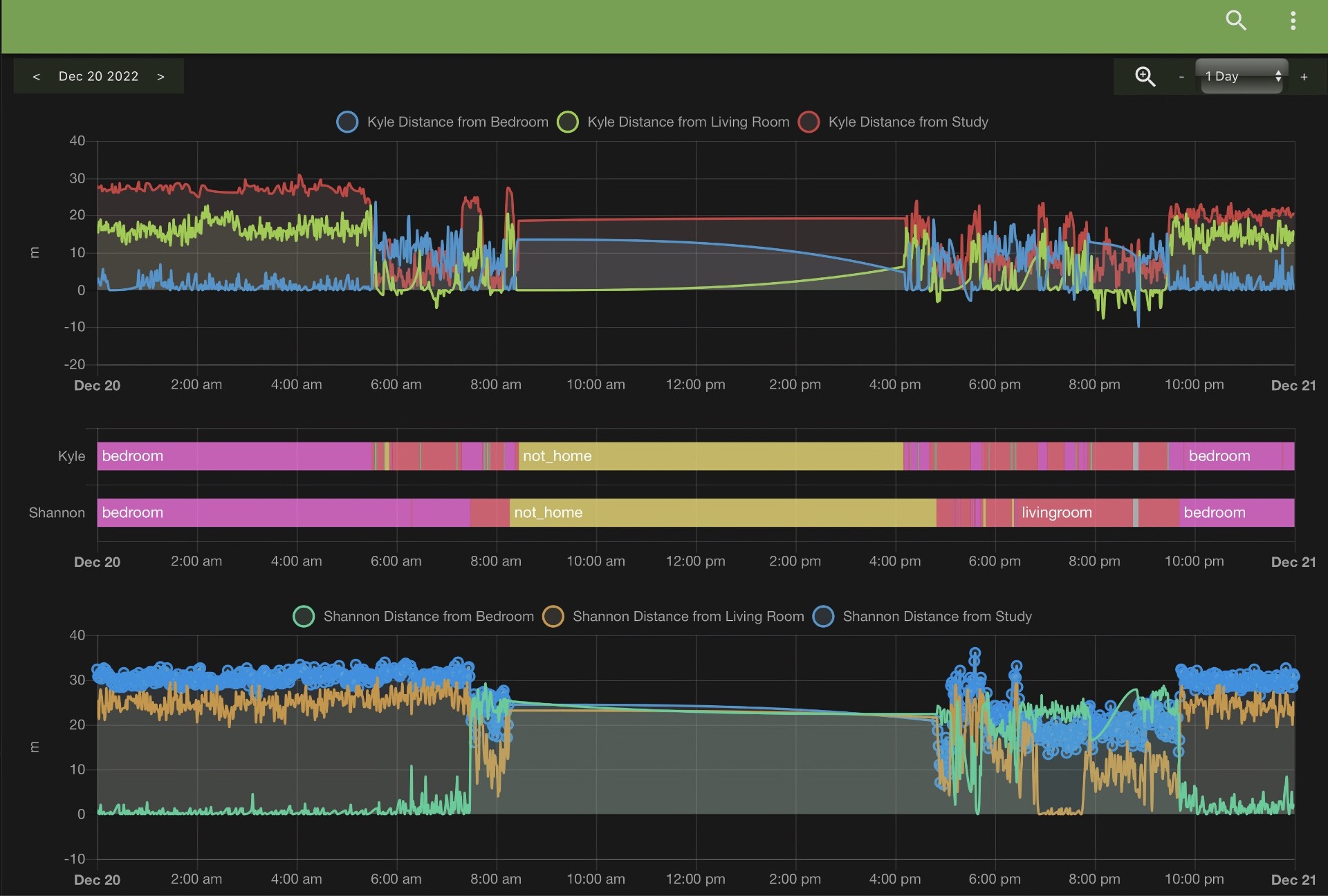
Task: Open the 1 Day range dropdown
Action: click(x=1242, y=76)
